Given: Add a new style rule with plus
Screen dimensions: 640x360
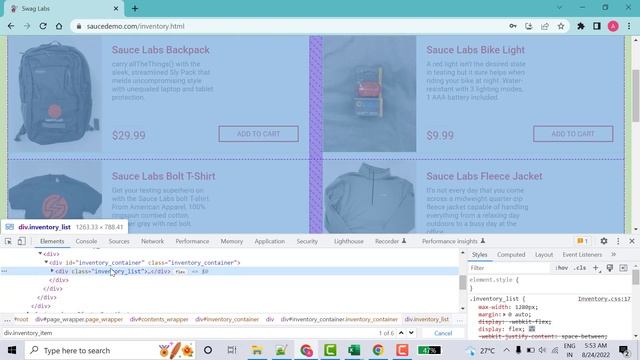Looking at the screenshot, I should click(x=596, y=268).
